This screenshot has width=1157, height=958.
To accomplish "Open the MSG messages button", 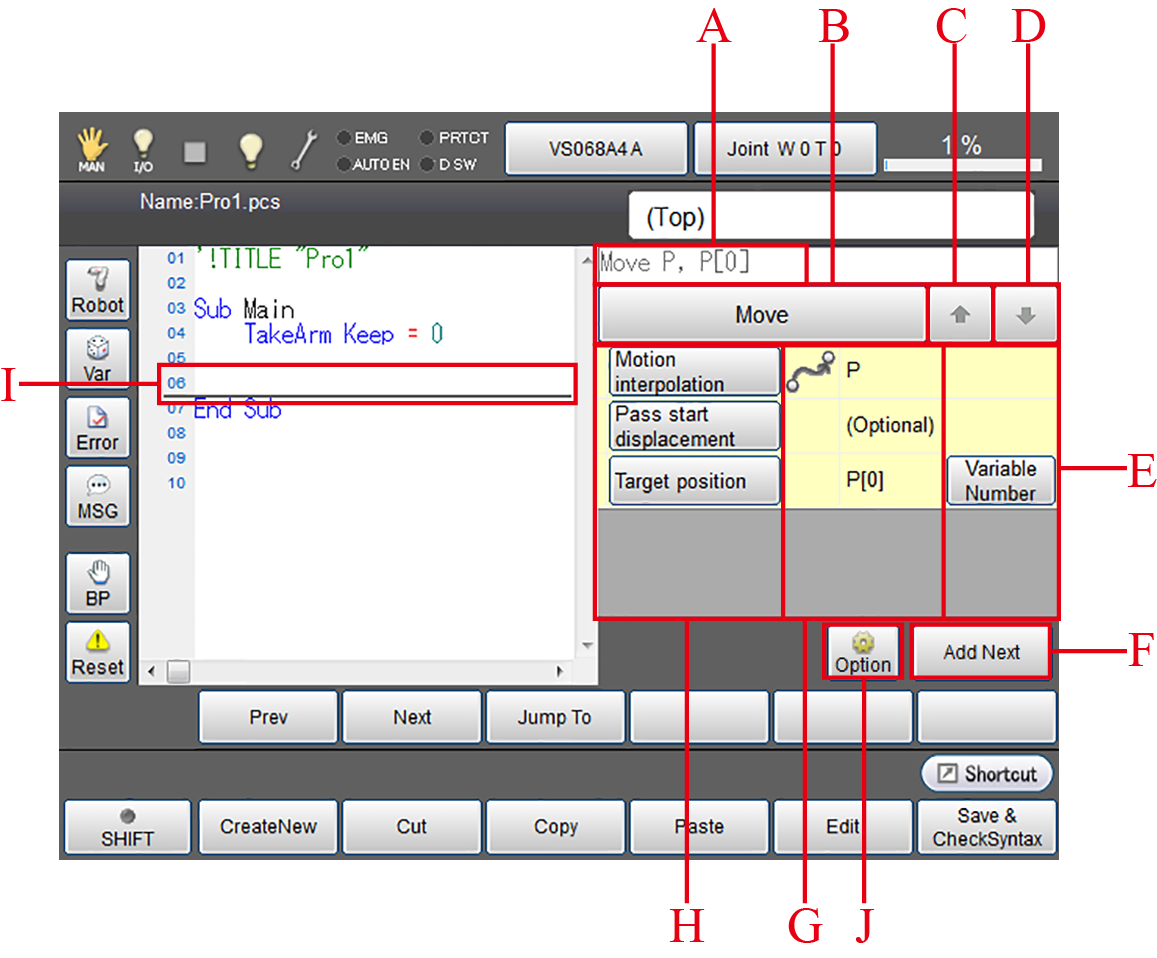I will (x=98, y=497).
